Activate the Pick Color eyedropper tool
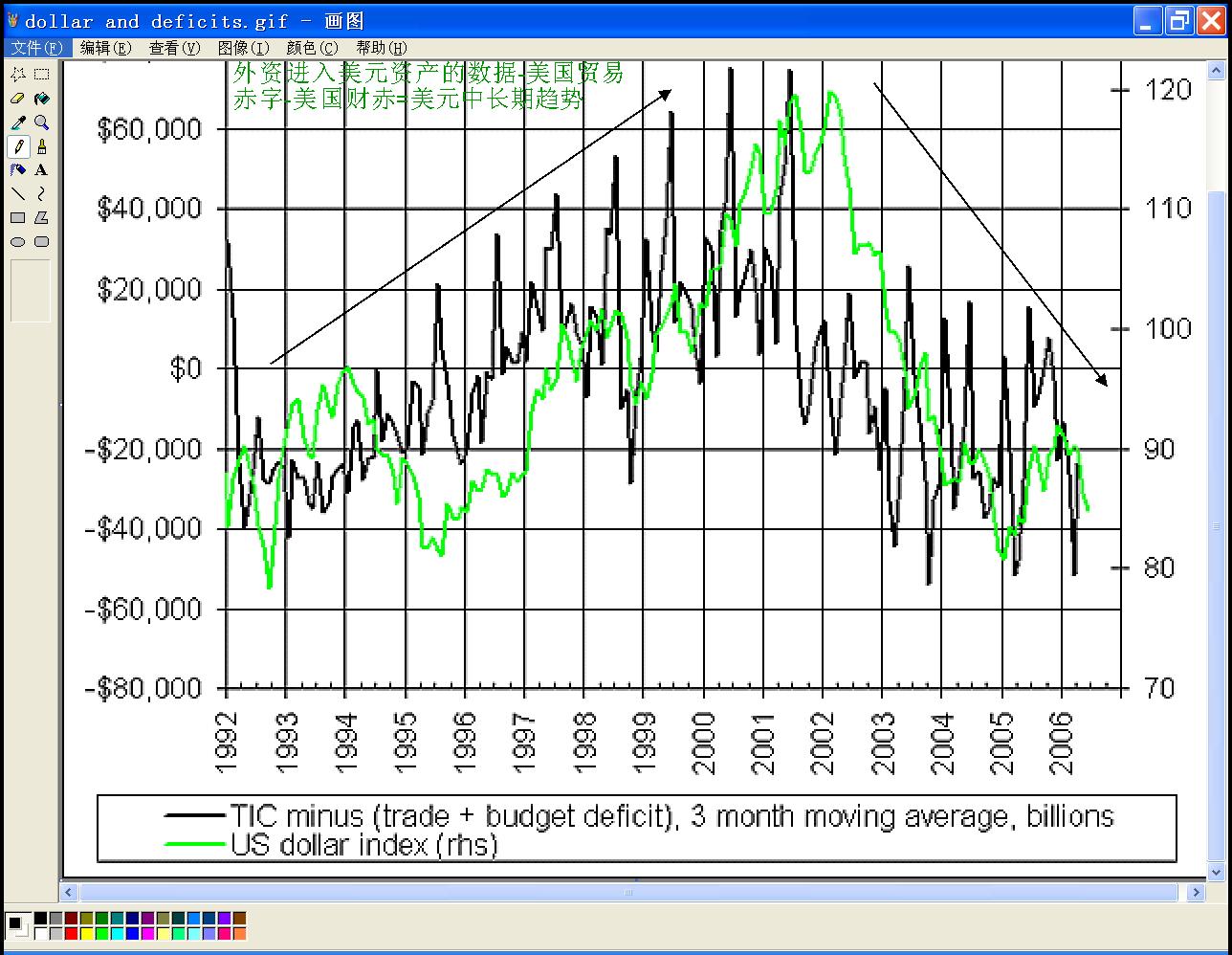The width and height of the screenshot is (1232, 955). 18,122
